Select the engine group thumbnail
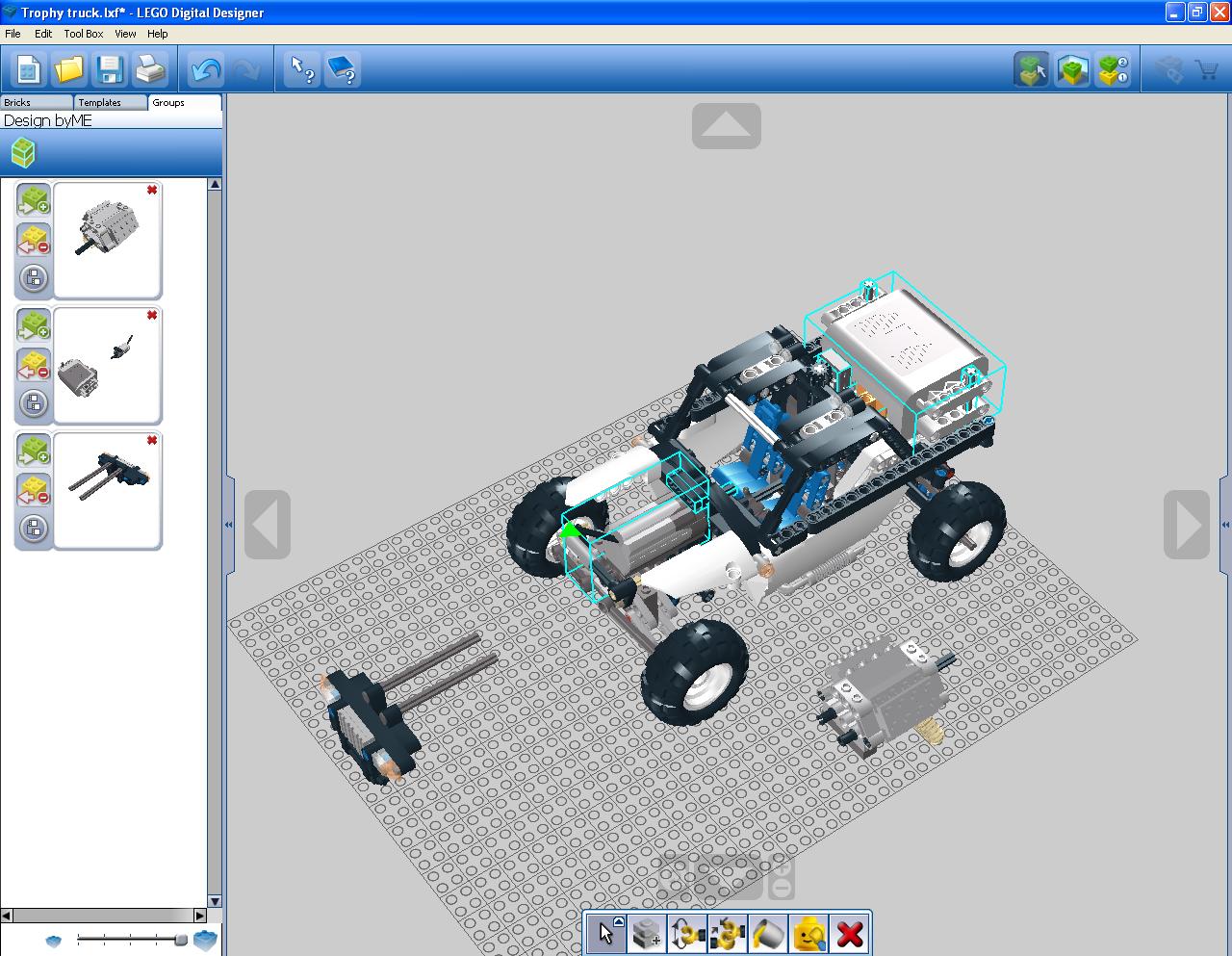Image resolution: width=1232 pixels, height=956 pixels. click(107, 240)
